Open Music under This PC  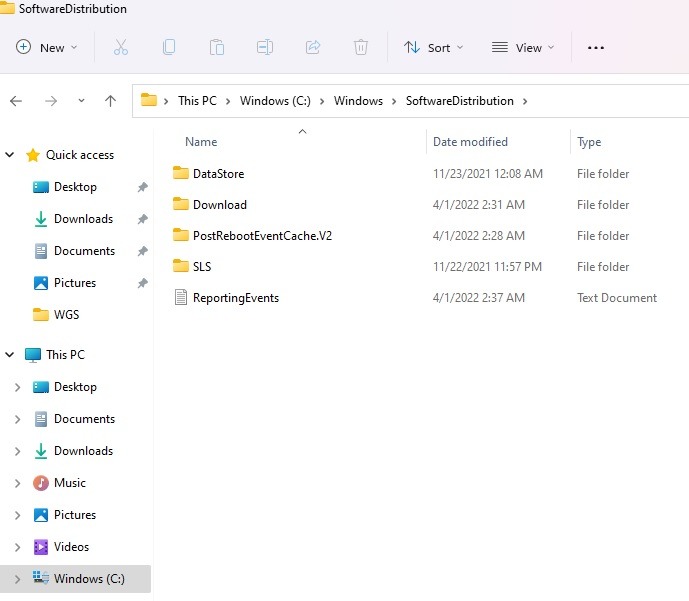point(69,483)
